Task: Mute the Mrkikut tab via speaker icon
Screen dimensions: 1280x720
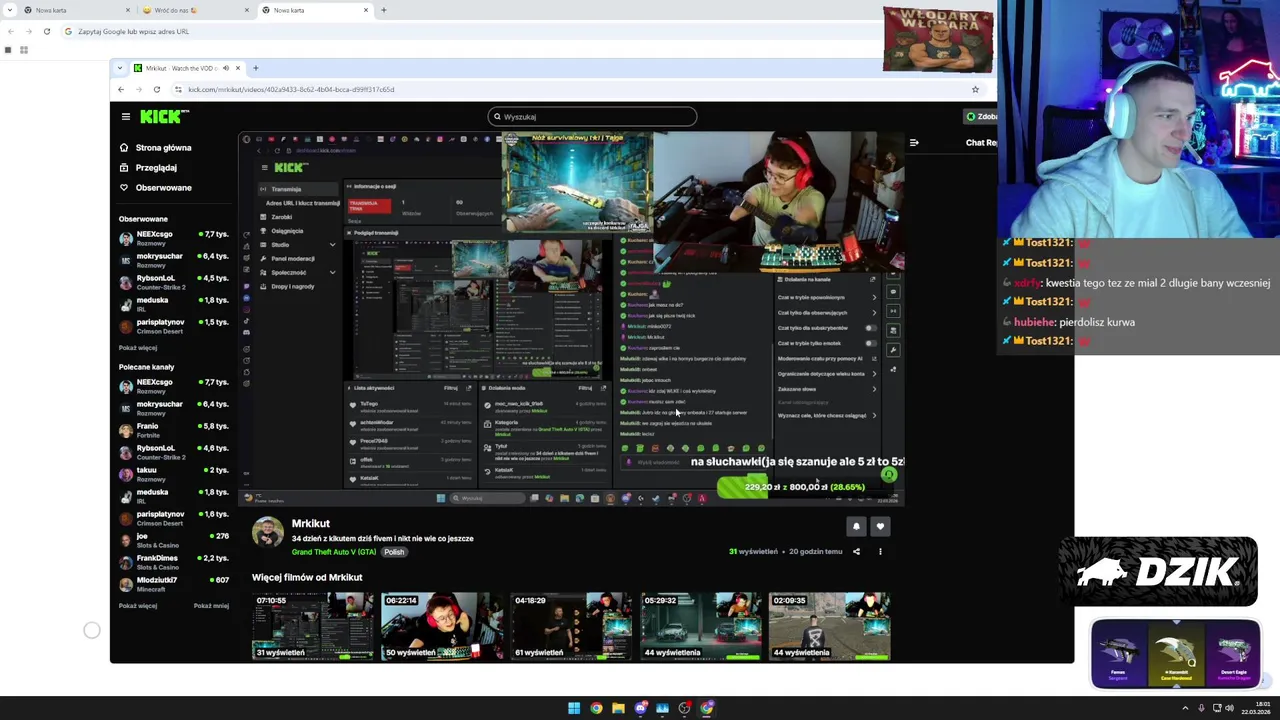Action: point(225,68)
